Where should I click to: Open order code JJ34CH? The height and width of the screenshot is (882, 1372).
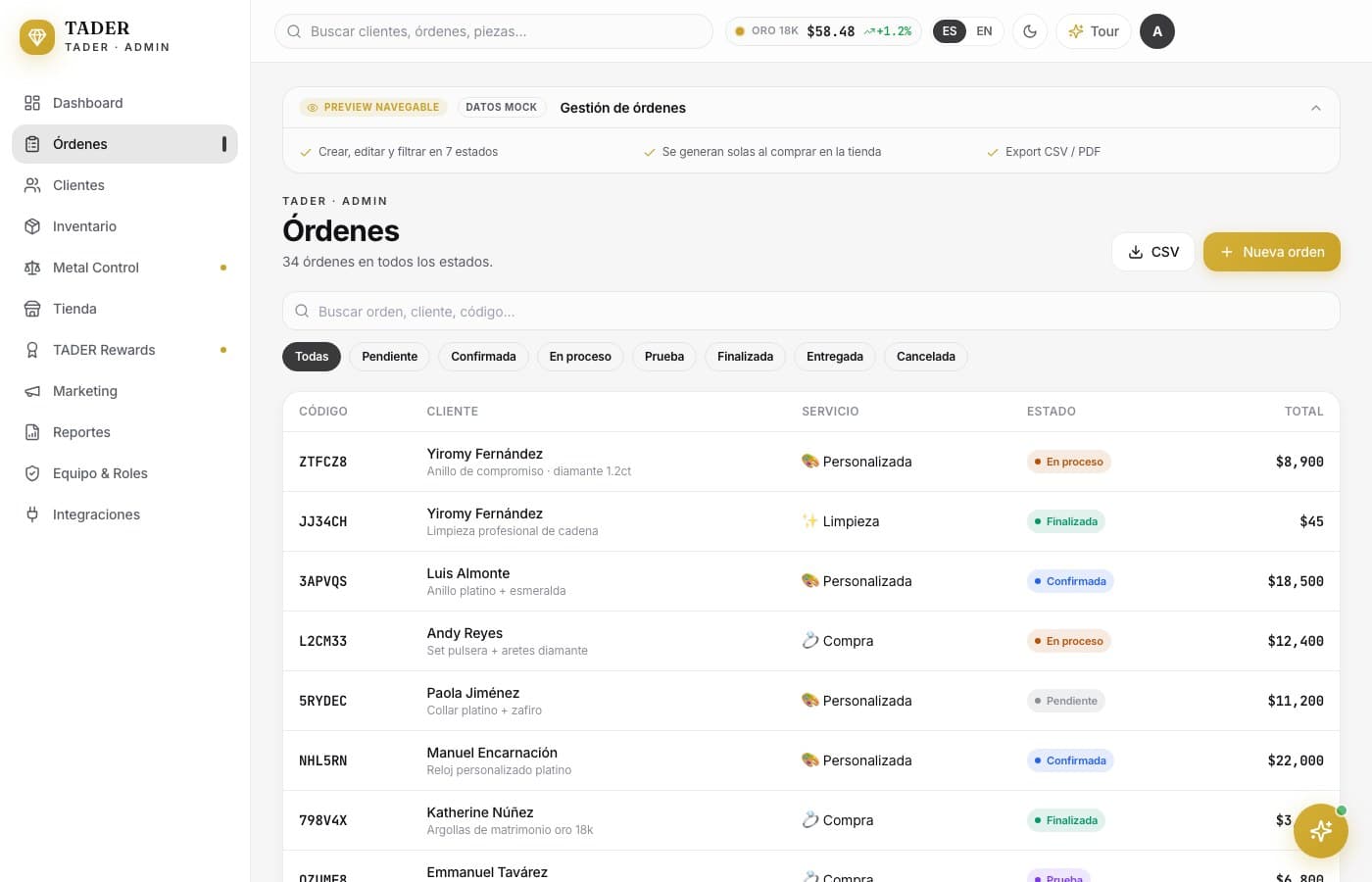pos(322,521)
